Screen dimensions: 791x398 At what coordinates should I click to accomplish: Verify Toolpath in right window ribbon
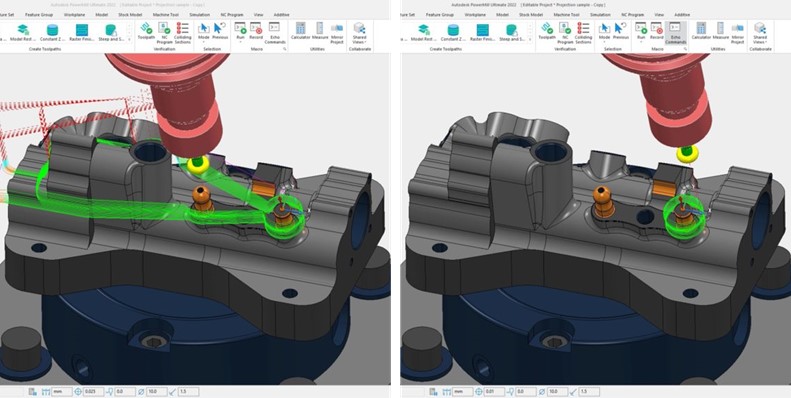click(547, 31)
